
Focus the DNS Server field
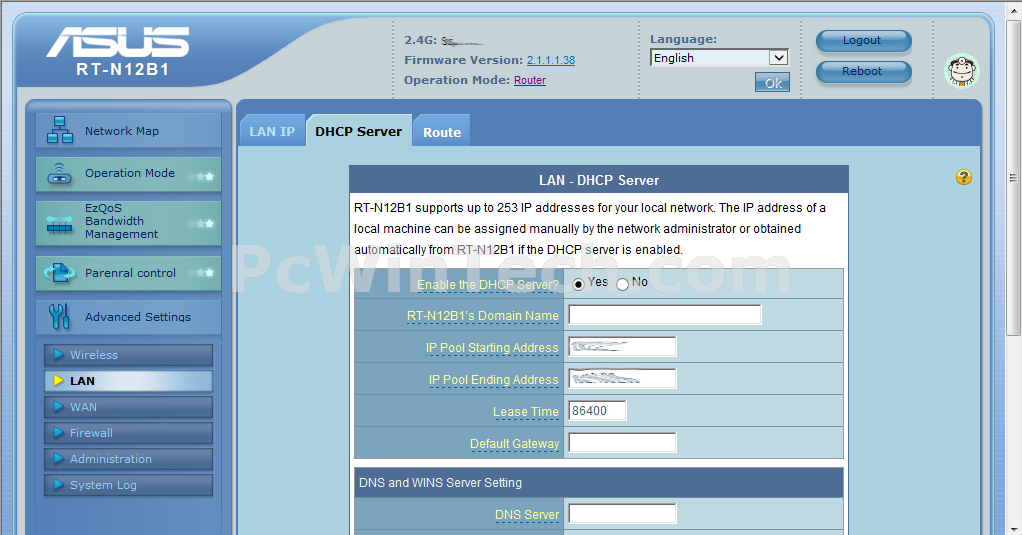622,513
